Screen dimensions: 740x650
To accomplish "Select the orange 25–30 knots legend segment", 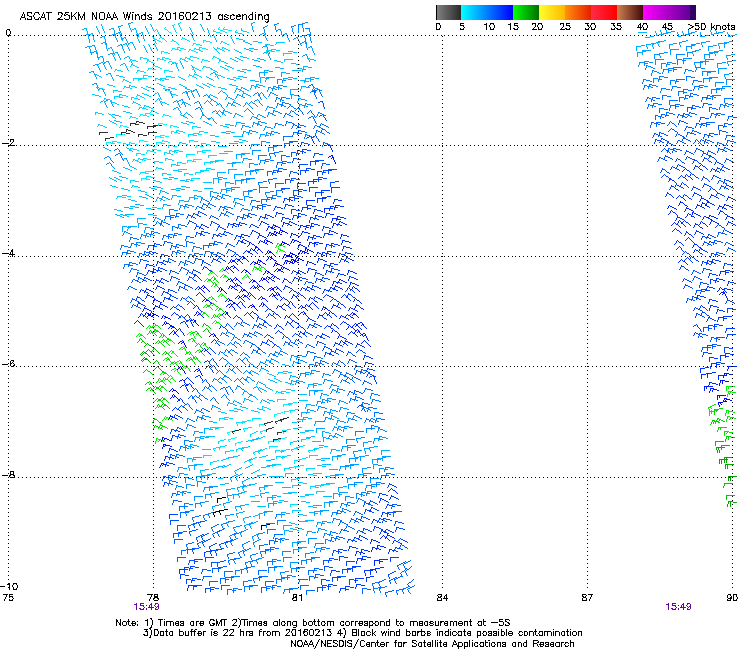I will click(578, 12).
